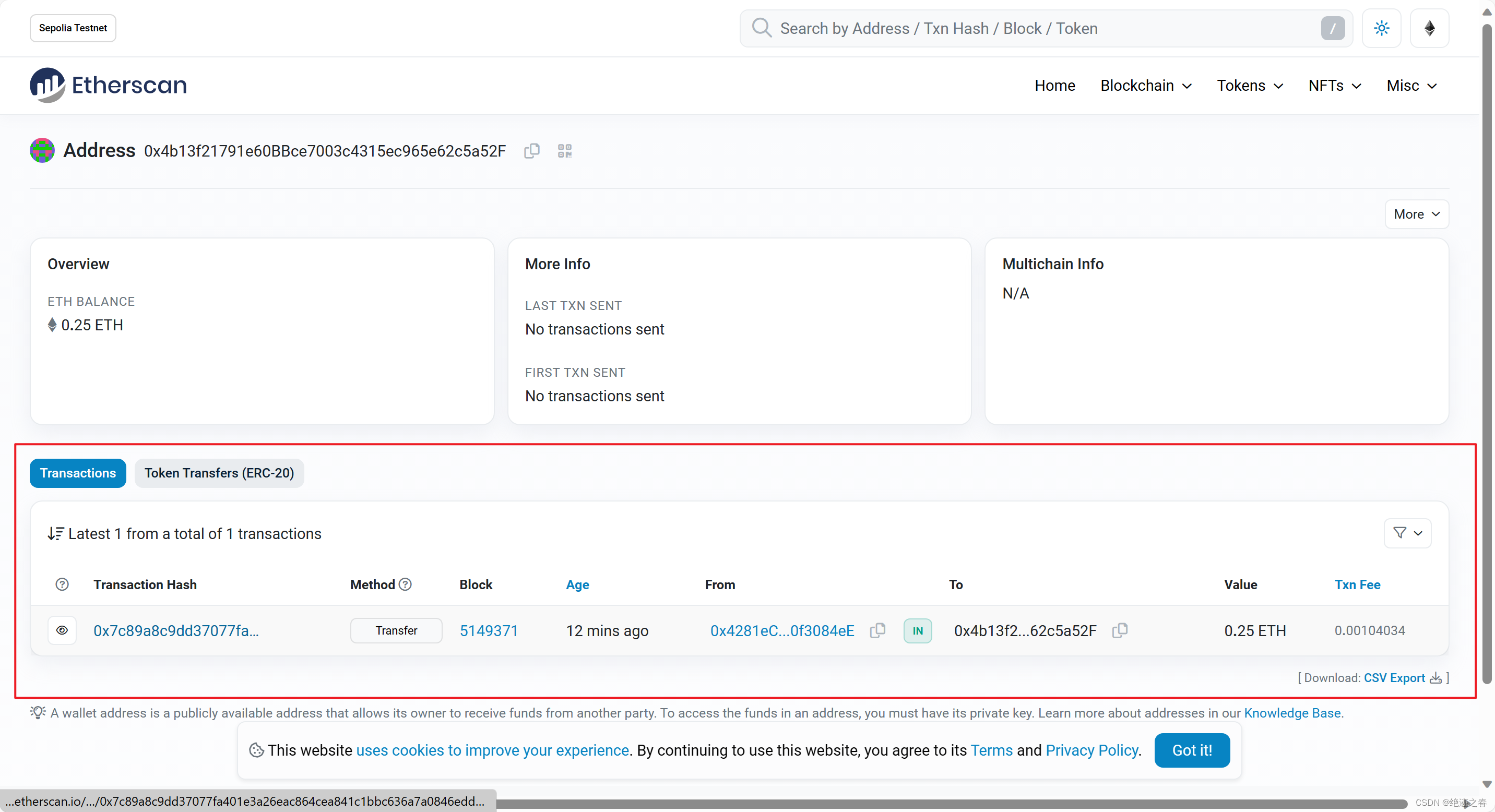Switch to Token Transfers (ERC-20) tab
The image size is (1495, 812).
point(219,473)
